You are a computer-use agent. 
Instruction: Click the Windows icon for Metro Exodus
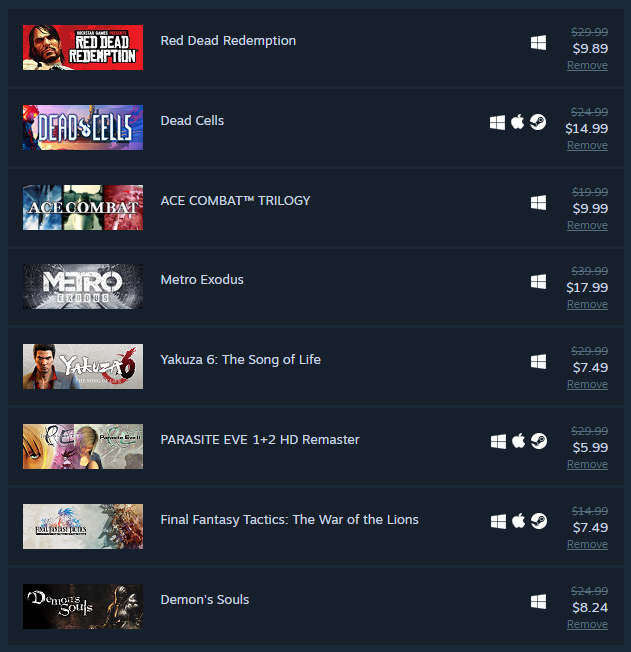click(x=538, y=282)
